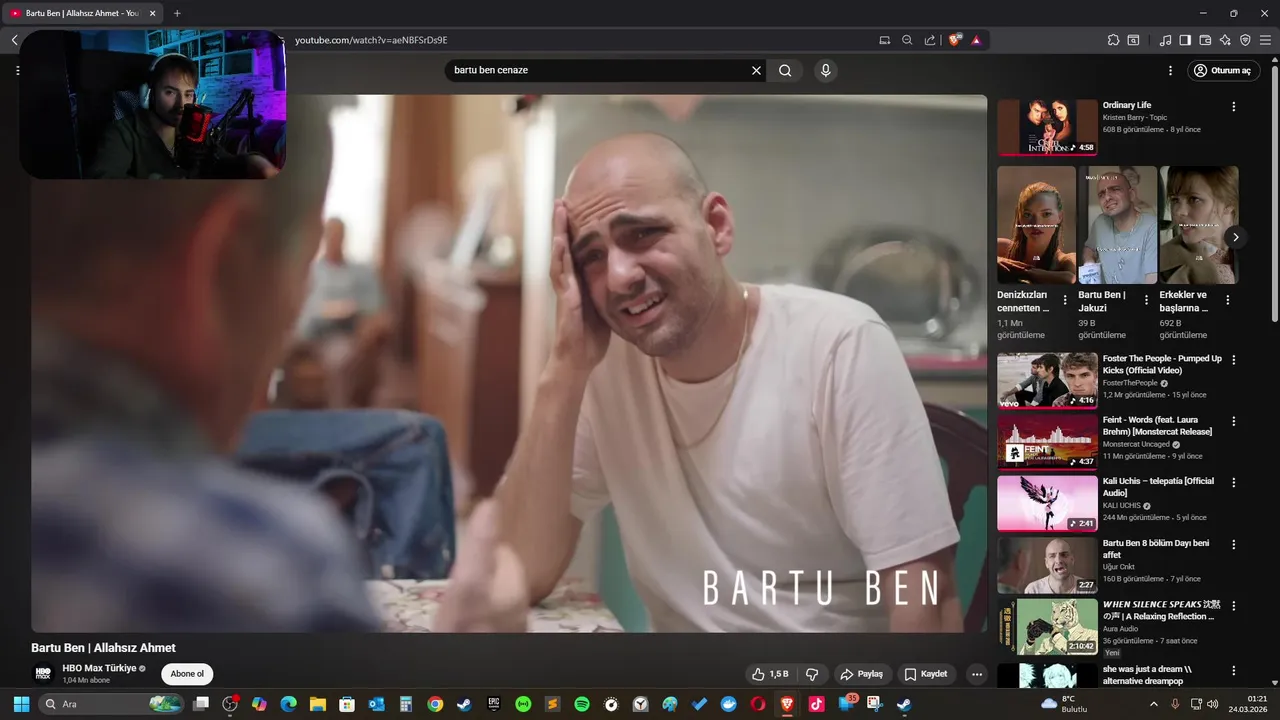Open the Leo AI sparkle icon

point(1225,40)
